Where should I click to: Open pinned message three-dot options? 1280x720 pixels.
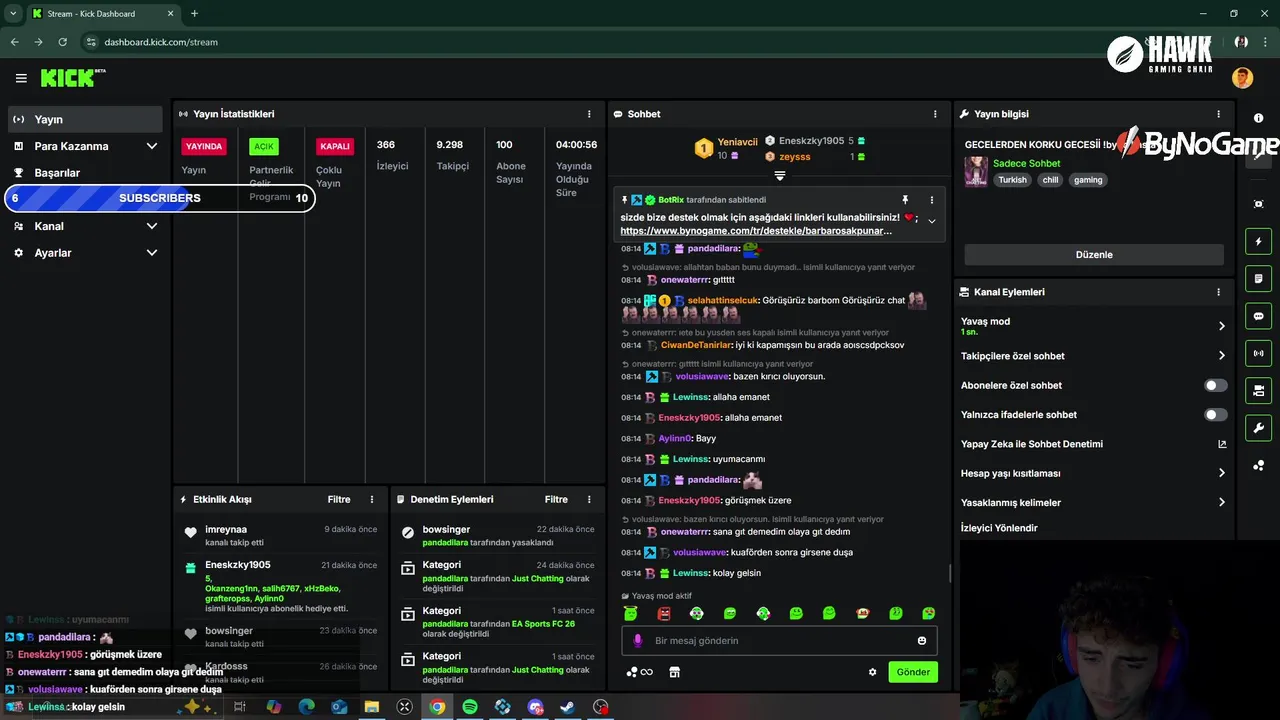932,200
